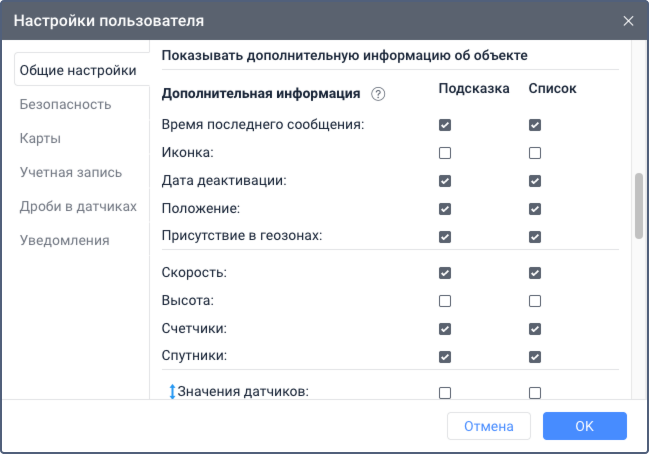
Task: Select the Дроби в датчиках tab
Action: tap(78, 206)
